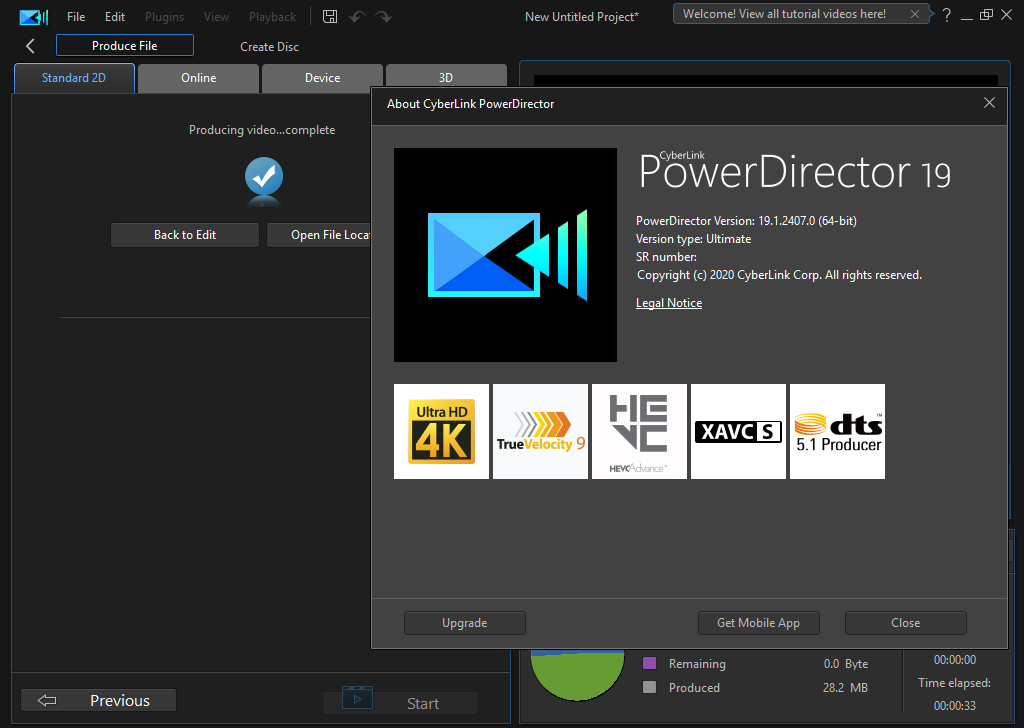Save project with the floppy disk icon
1024x728 pixels.
[x=330, y=17]
